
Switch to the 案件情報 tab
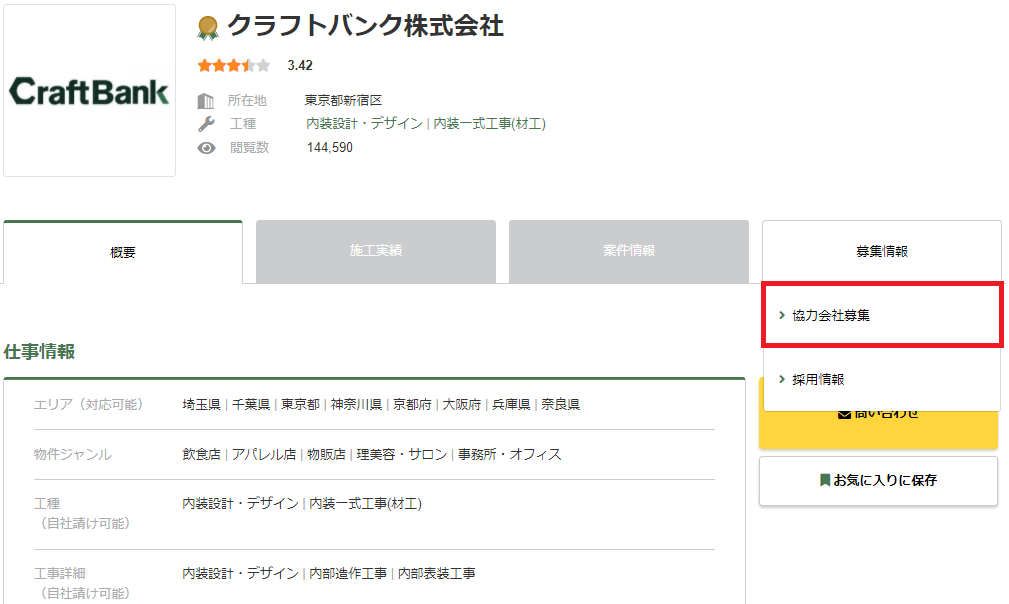628,252
